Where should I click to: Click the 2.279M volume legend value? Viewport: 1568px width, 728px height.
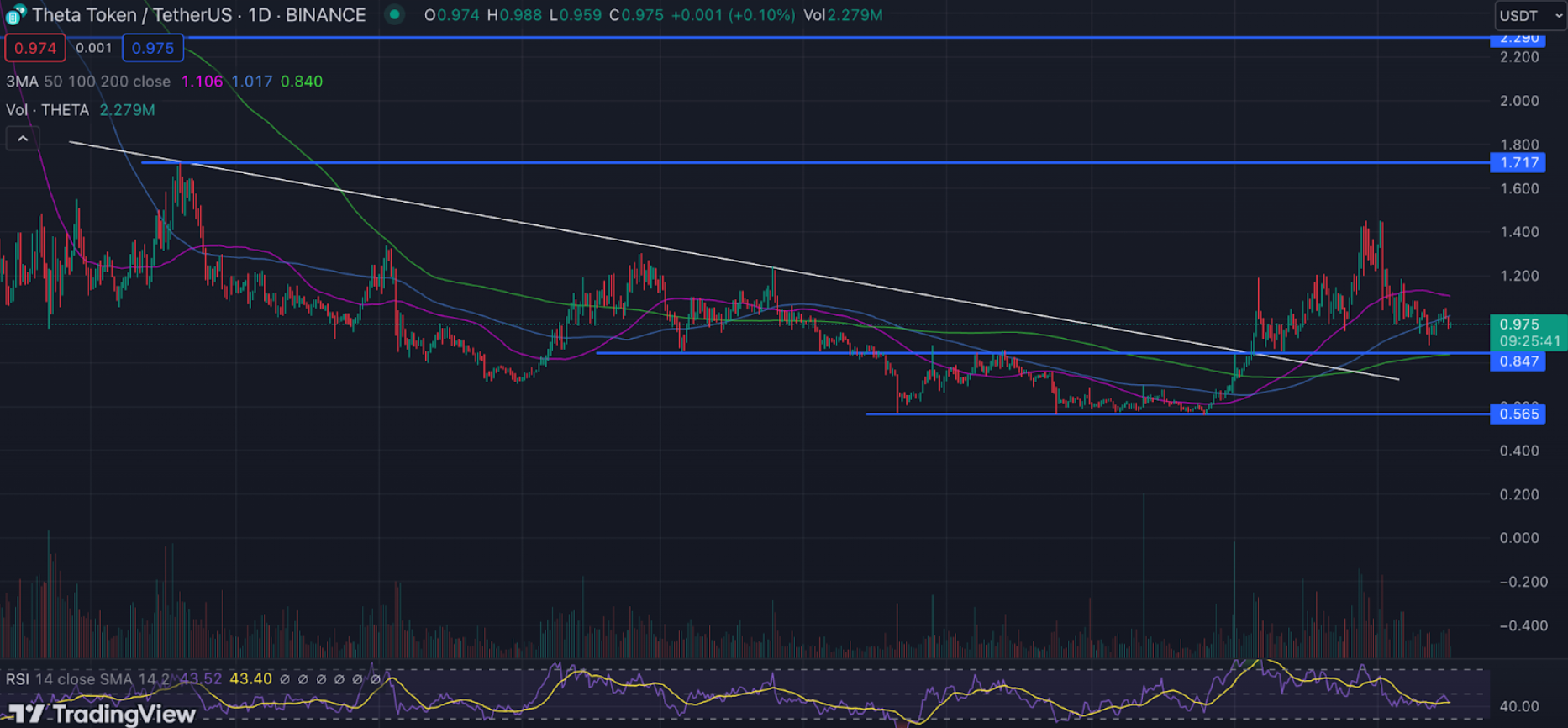[127, 110]
